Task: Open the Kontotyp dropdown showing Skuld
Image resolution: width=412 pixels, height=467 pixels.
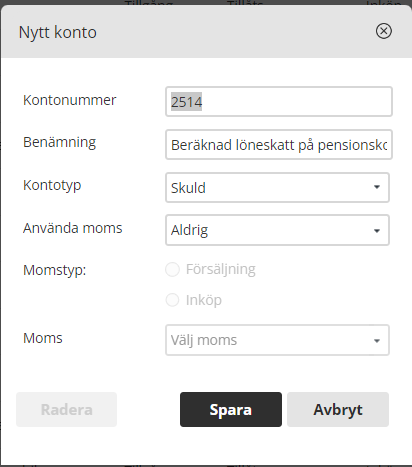Action: pyautogui.click(x=277, y=187)
